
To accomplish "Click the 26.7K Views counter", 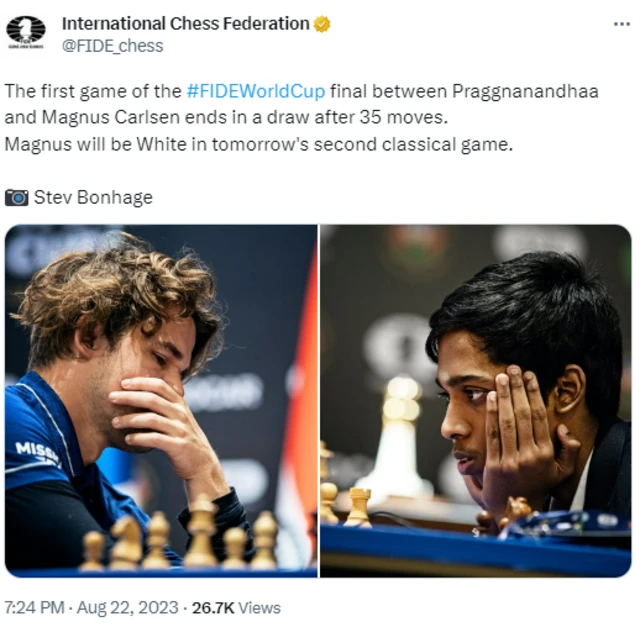I will [236, 608].
